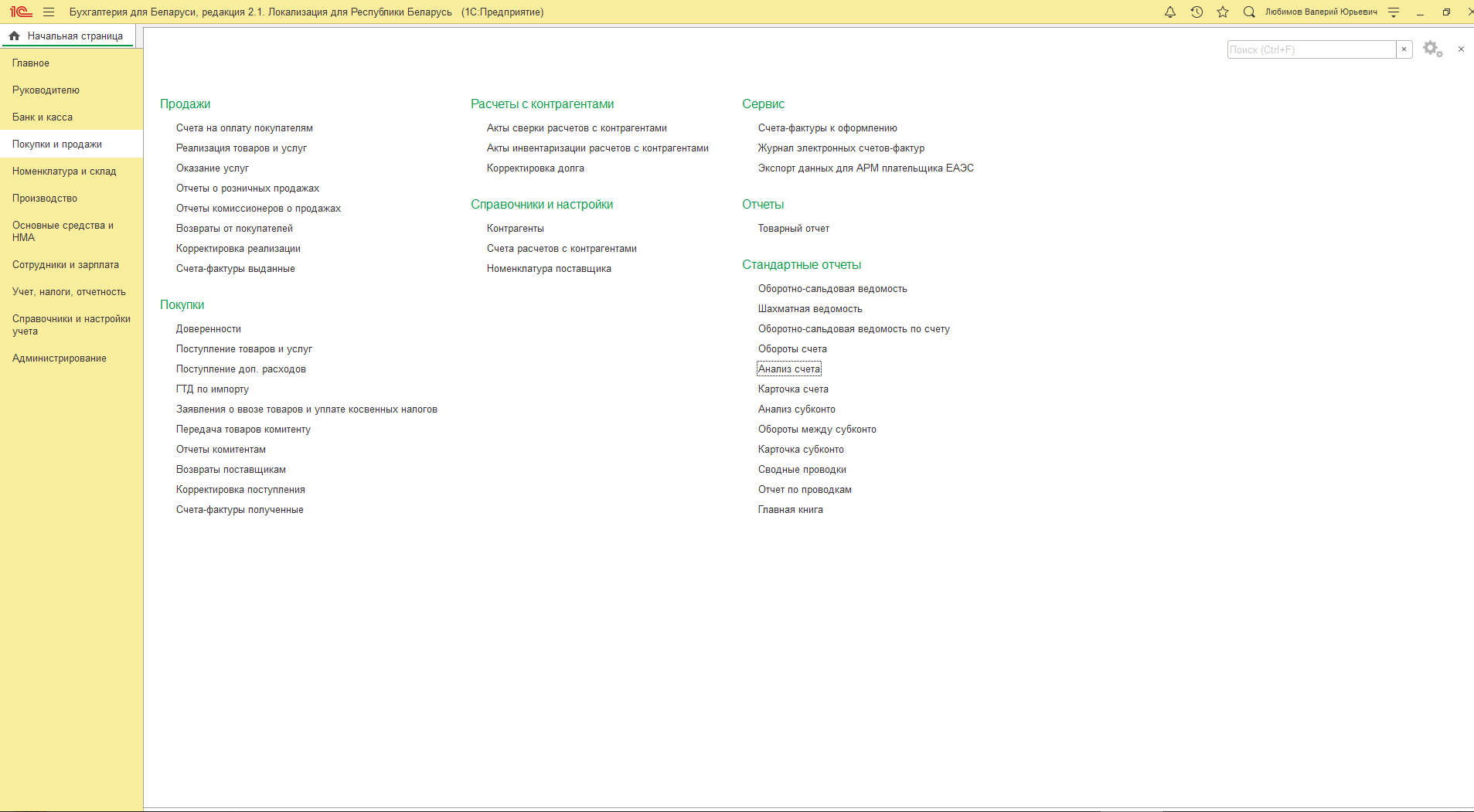Open Контрагенты directory link
The image size is (1474, 812).
pyautogui.click(x=516, y=229)
